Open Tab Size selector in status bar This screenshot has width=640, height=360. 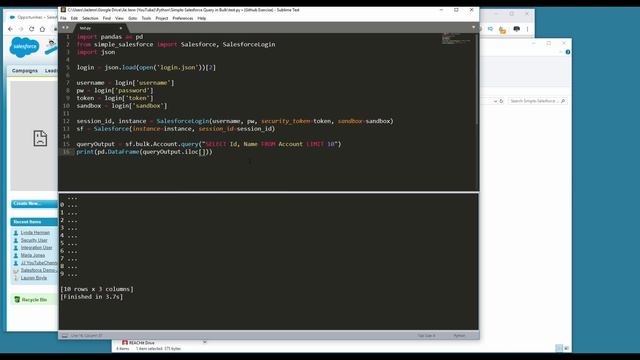pyautogui.click(x=427, y=336)
